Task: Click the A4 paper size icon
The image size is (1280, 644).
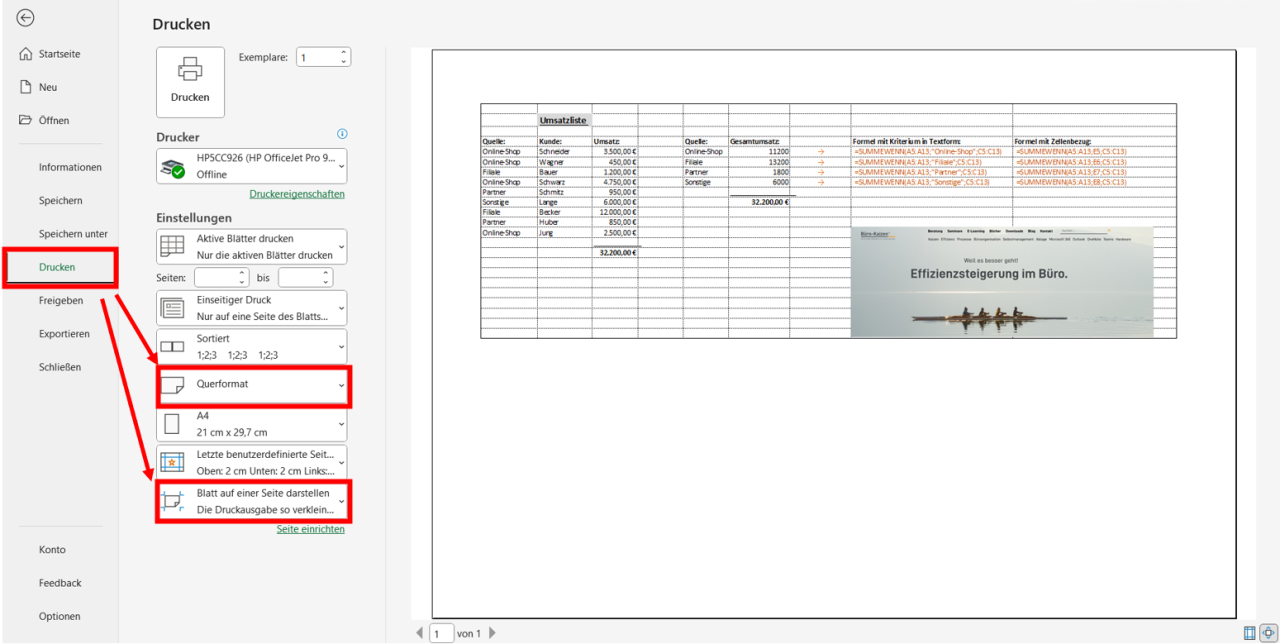Action: click(x=172, y=424)
